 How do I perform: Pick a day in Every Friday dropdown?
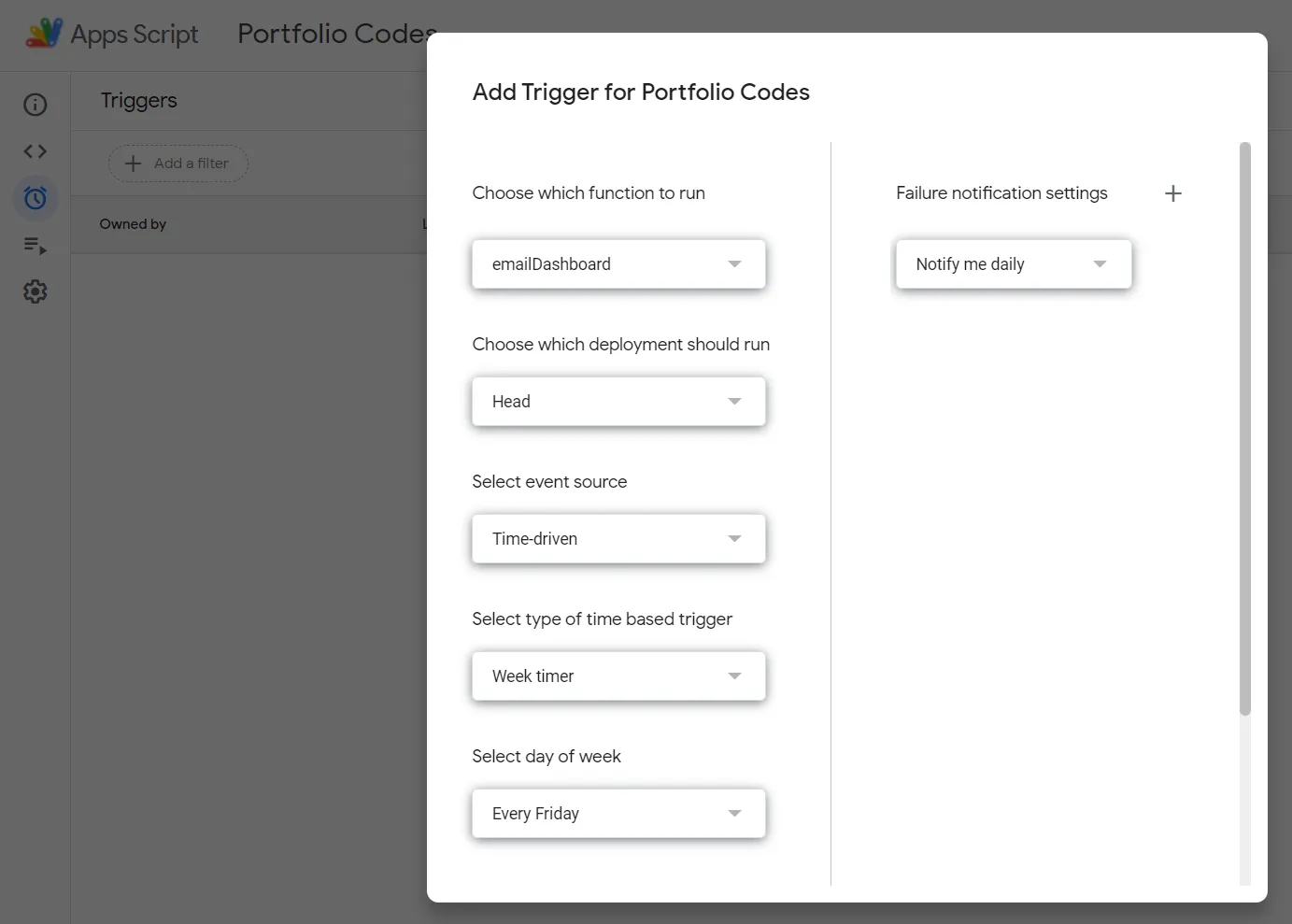618,814
